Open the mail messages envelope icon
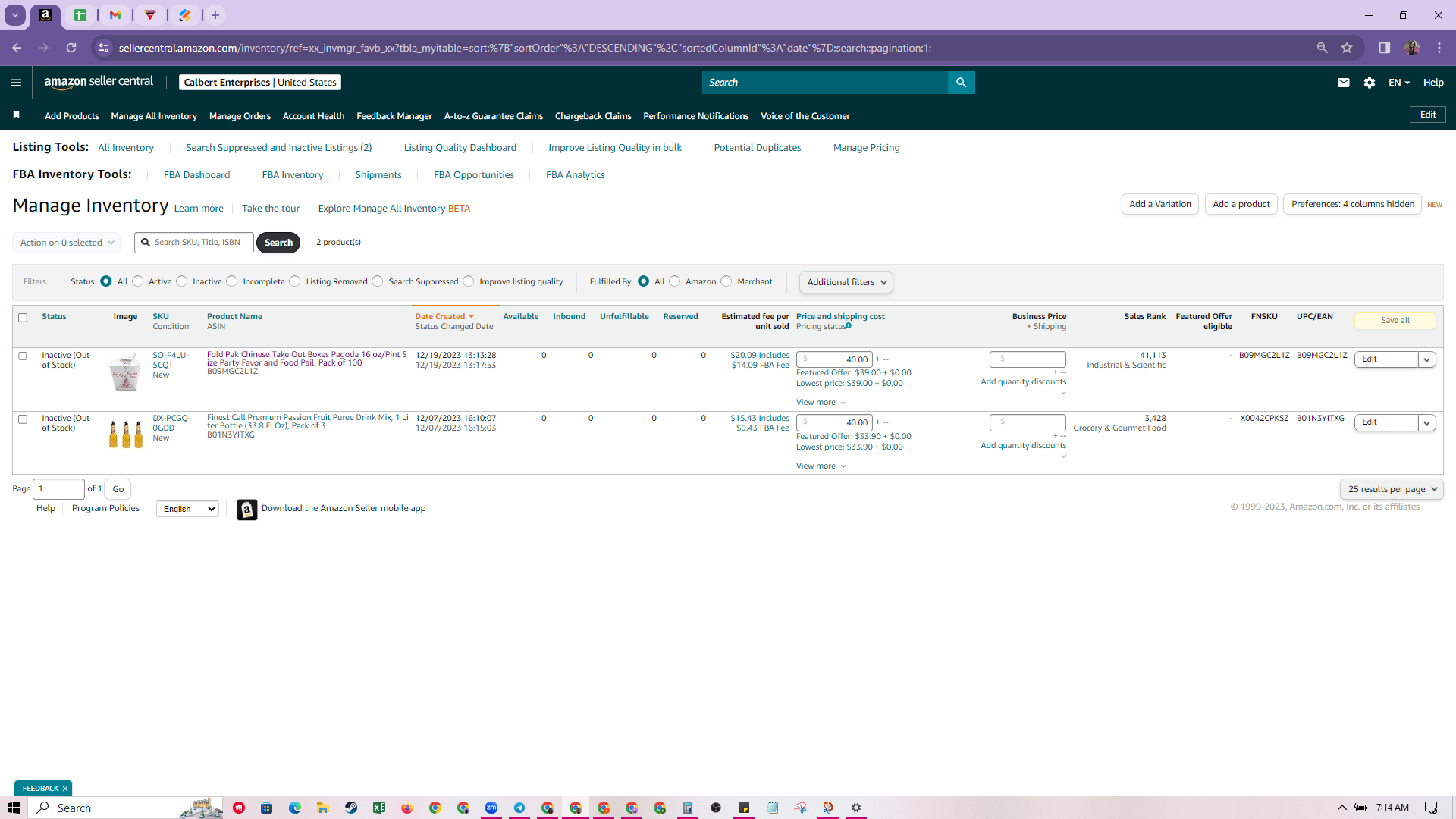This screenshot has height=819, width=1456. pyautogui.click(x=1344, y=83)
